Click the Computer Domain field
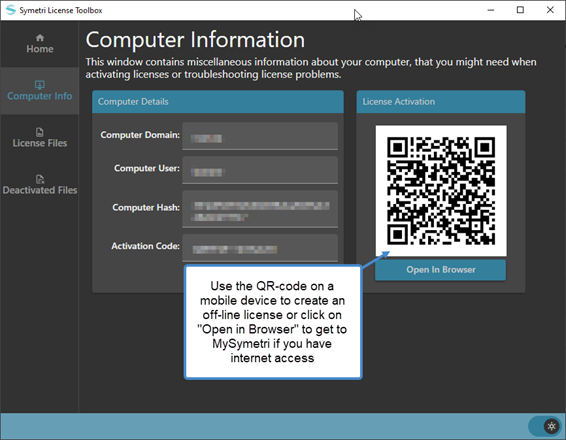The width and height of the screenshot is (566, 440). point(260,136)
